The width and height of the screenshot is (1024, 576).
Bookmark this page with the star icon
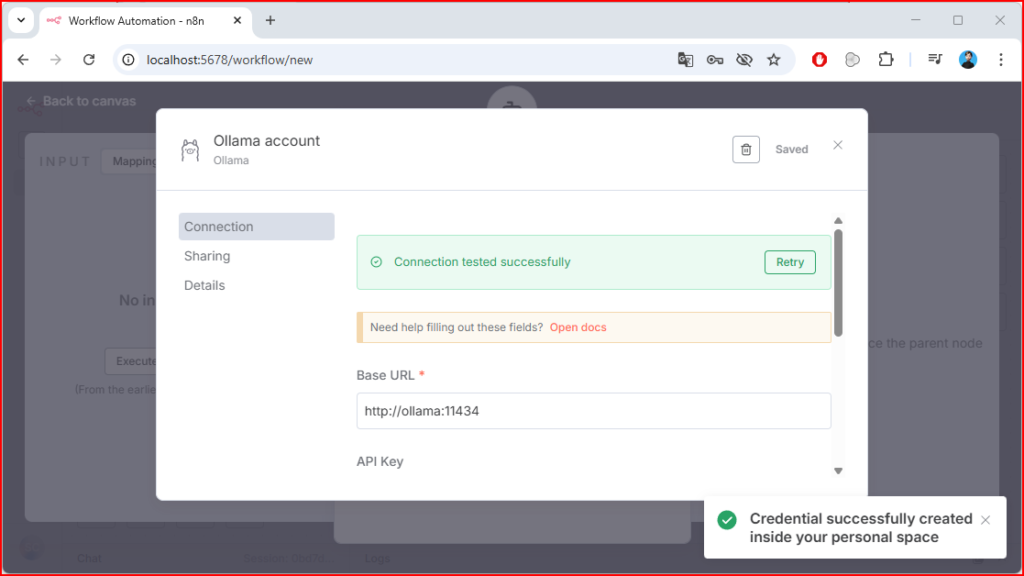tap(773, 60)
